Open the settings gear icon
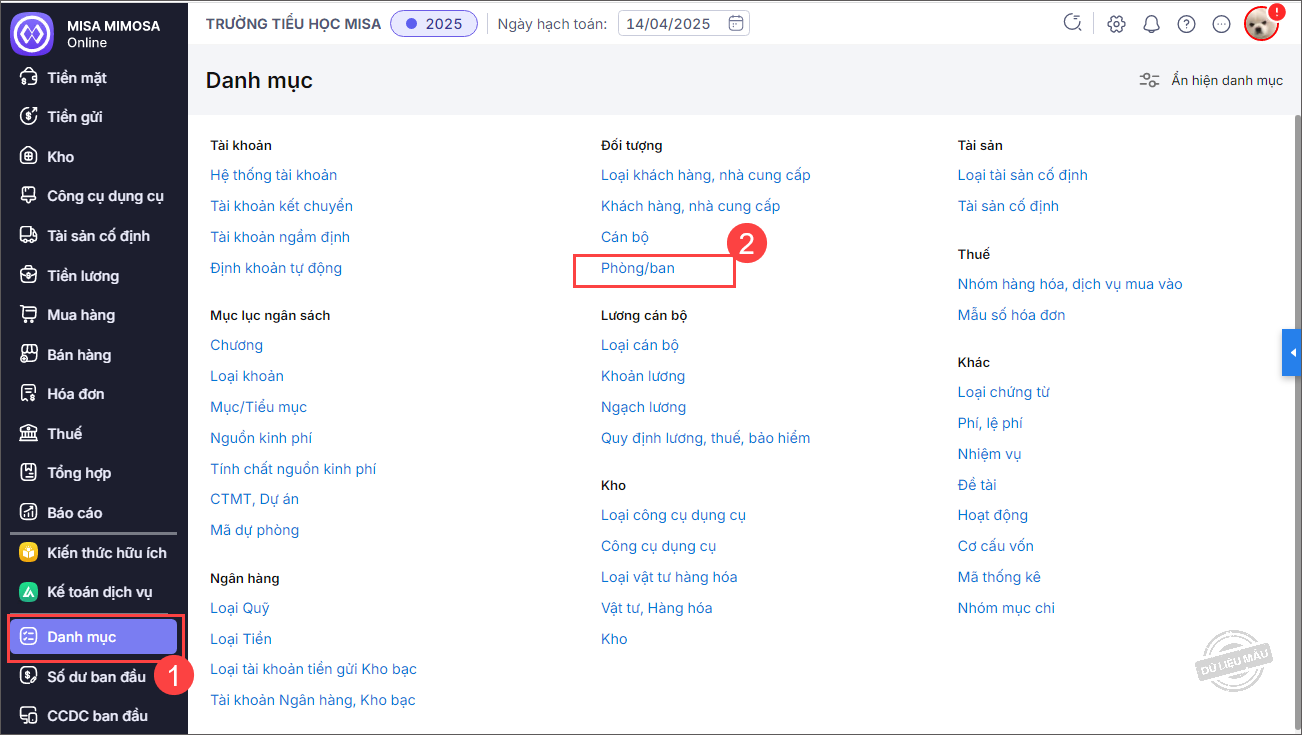1302x735 pixels. [1116, 24]
